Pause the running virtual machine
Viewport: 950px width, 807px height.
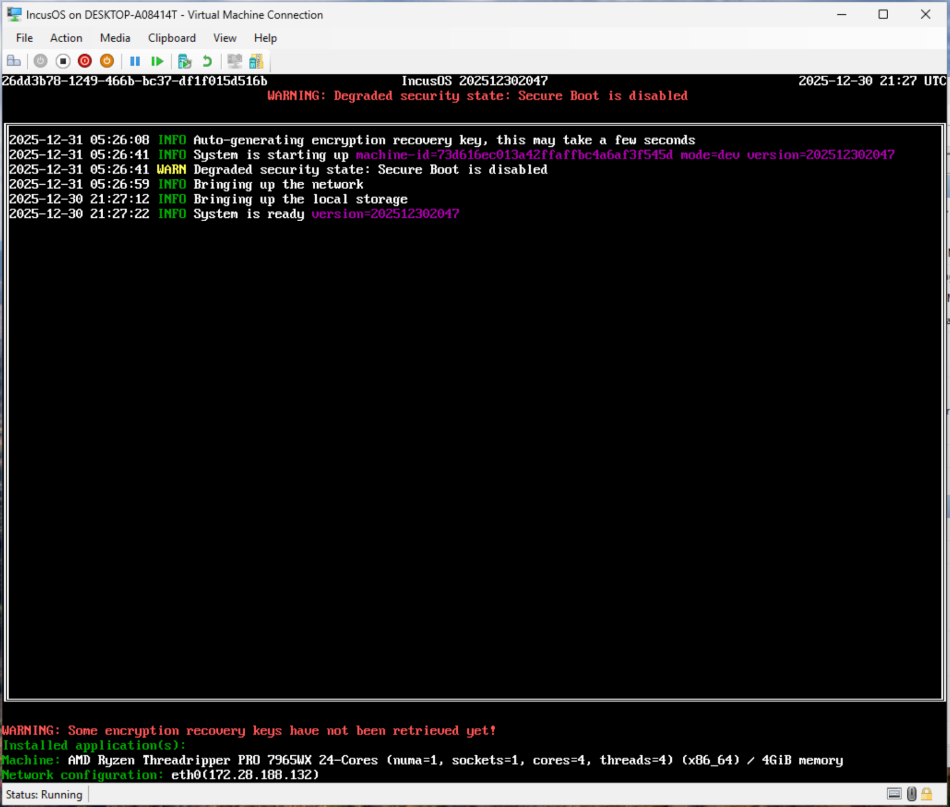[135, 61]
